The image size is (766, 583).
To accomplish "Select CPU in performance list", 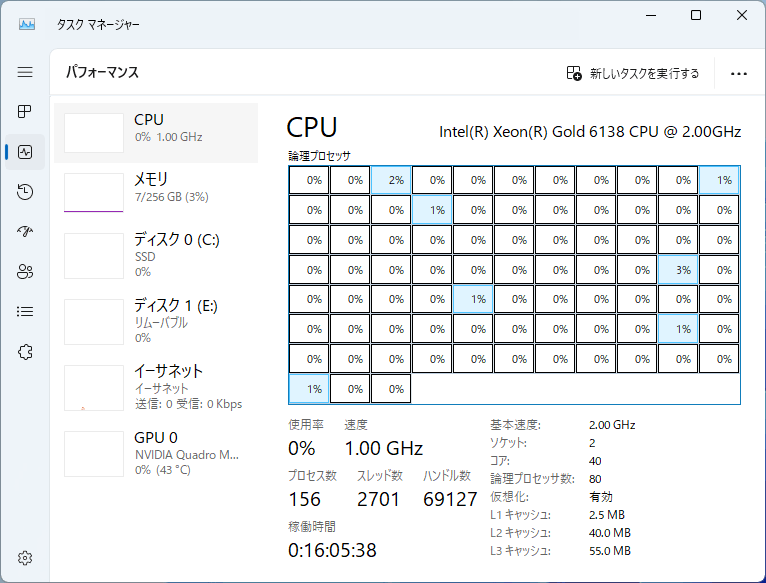I will [x=156, y=133].
